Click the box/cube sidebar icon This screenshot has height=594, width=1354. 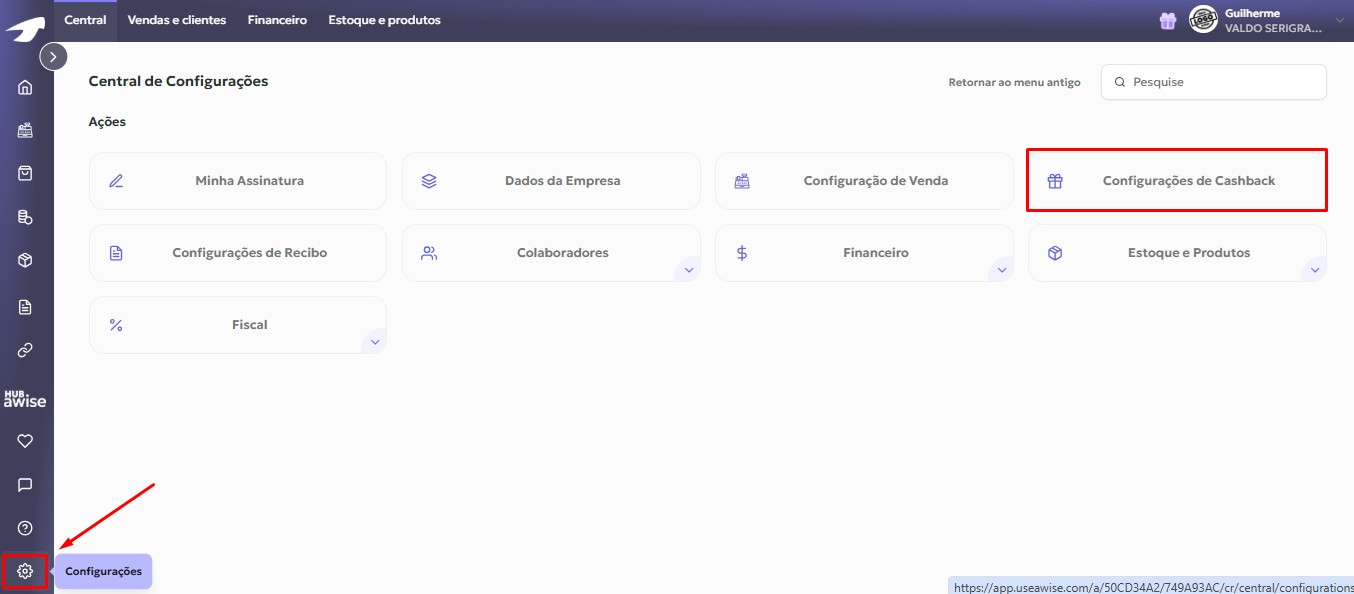pyautogui.click(x=25, y=260)
